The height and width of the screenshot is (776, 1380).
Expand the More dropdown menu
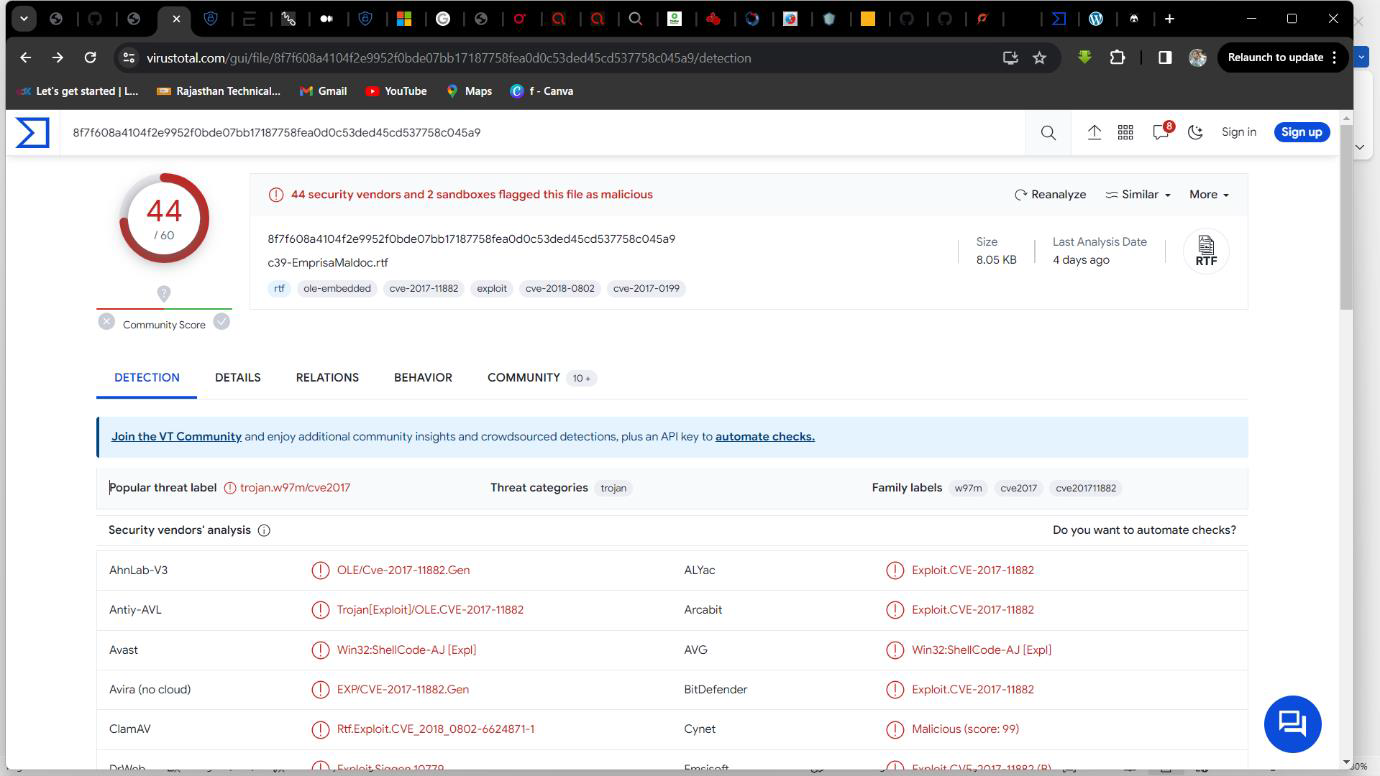(x=1208, y=195)
